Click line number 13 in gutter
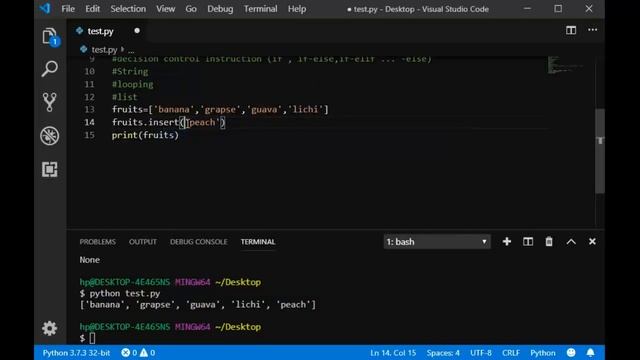The height and width of the screenshot is (360, 640). pos(89,109)
